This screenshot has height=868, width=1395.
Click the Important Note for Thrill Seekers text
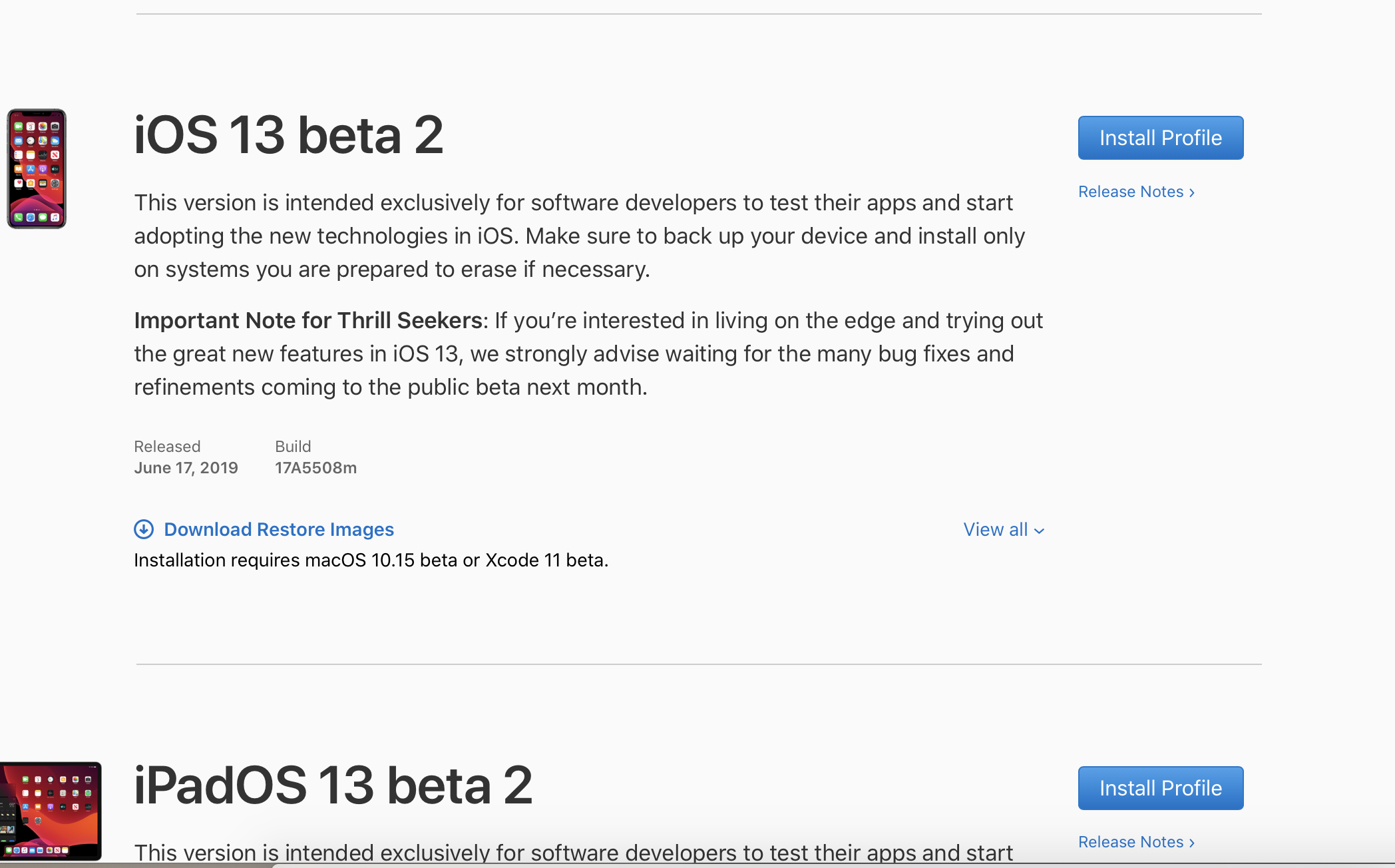[x=308, y=321]
